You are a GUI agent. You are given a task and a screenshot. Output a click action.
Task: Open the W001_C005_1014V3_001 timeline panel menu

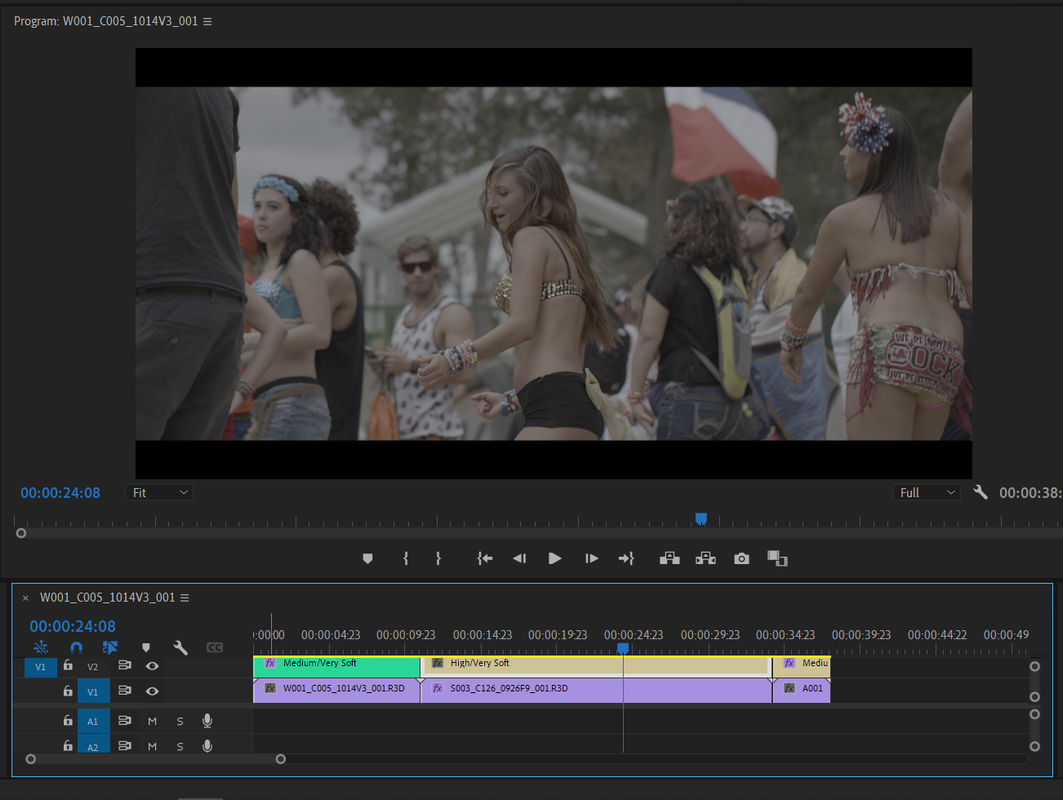pos(184,598)
